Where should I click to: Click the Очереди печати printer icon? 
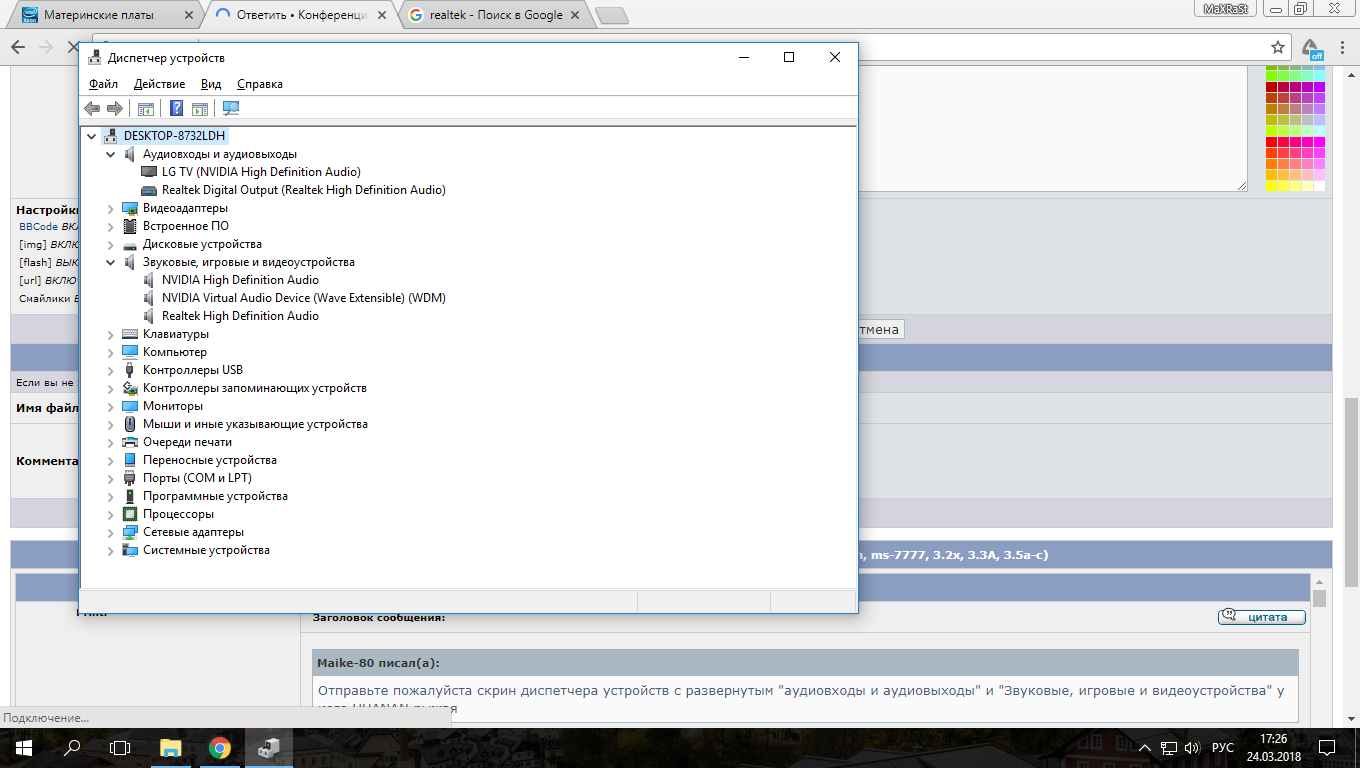click(x=129, y=442)
